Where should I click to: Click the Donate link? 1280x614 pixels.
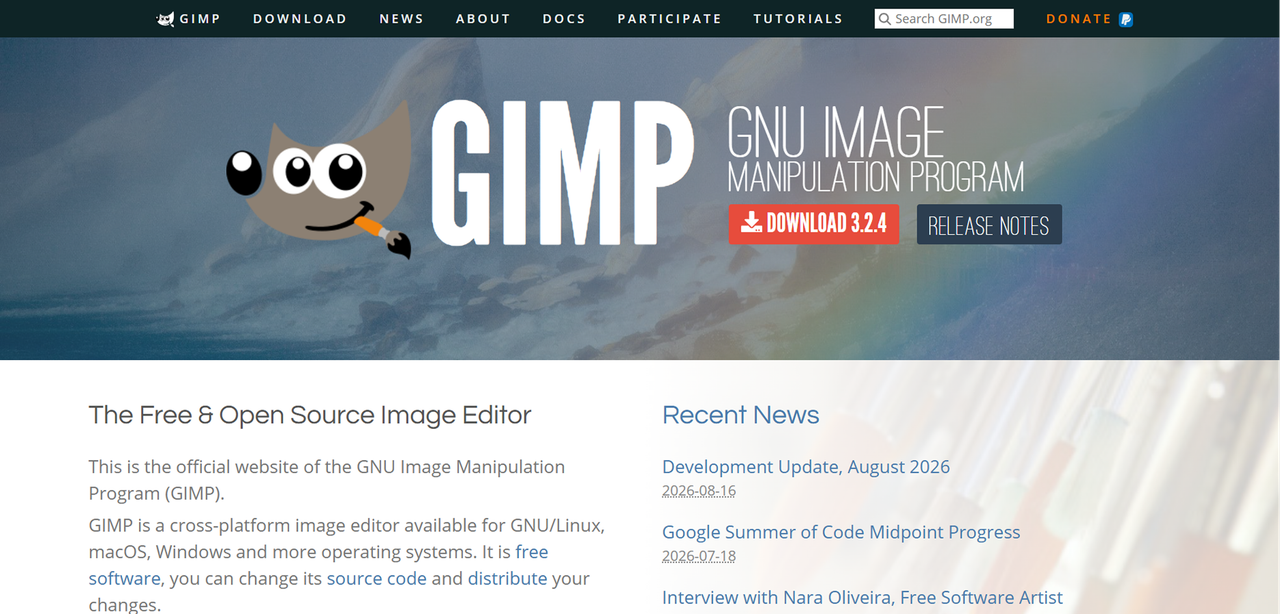click(x=1079, y=19)
